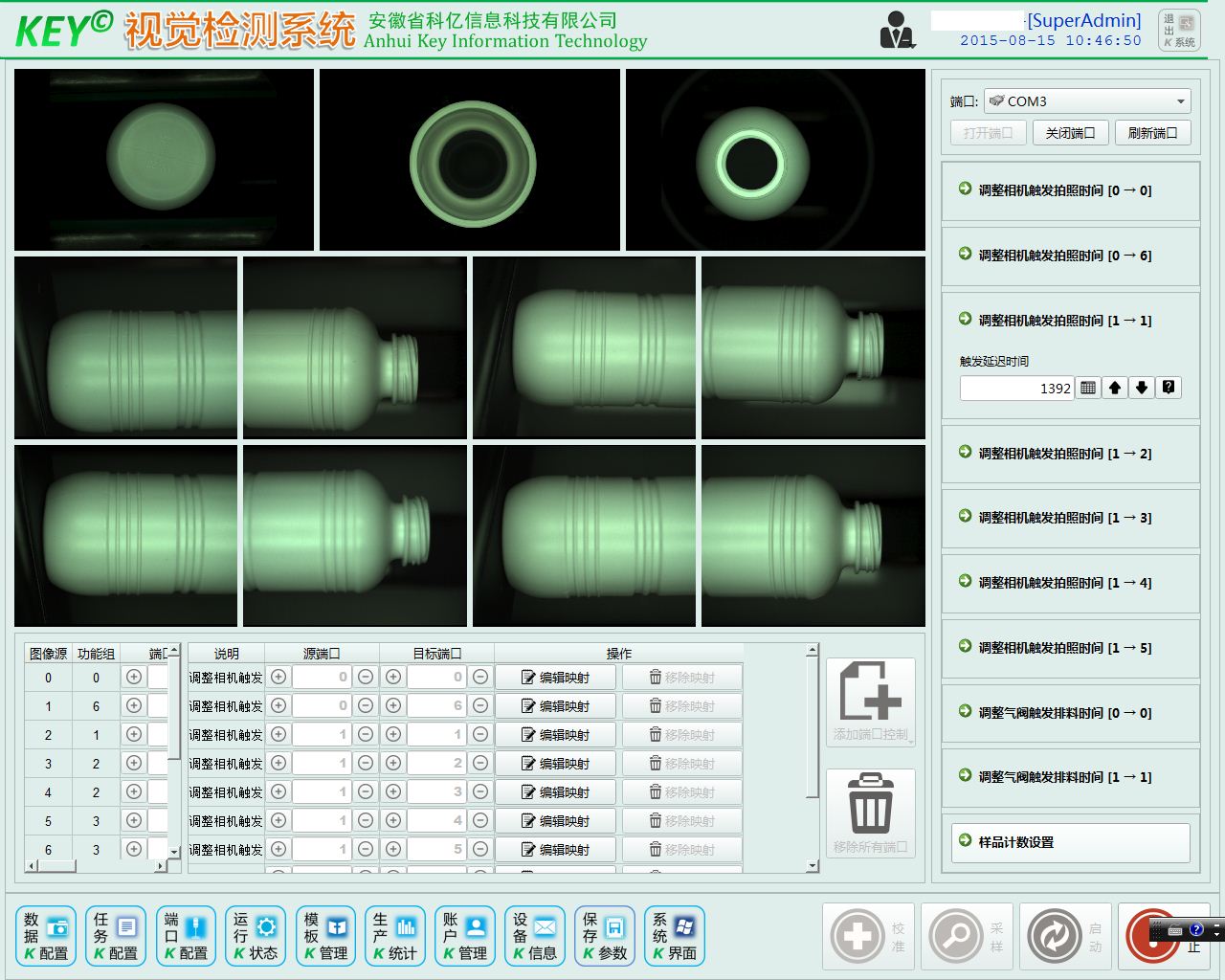Expand 调整相机触发拍照时间 [1 → 3] section
1225x980 pixels.
coord(1071,518)
